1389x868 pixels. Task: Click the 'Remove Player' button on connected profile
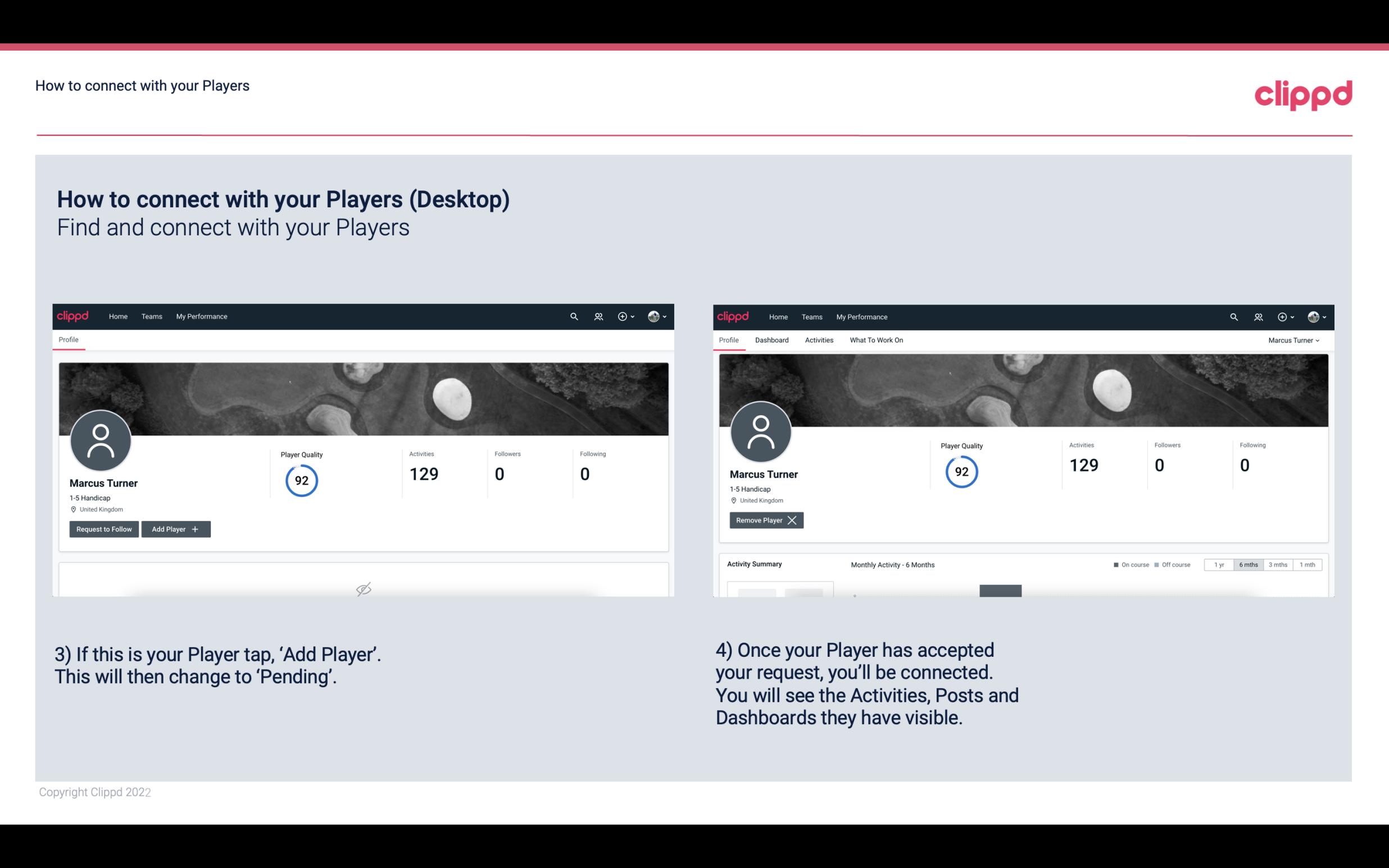click(x=765, y=520)
